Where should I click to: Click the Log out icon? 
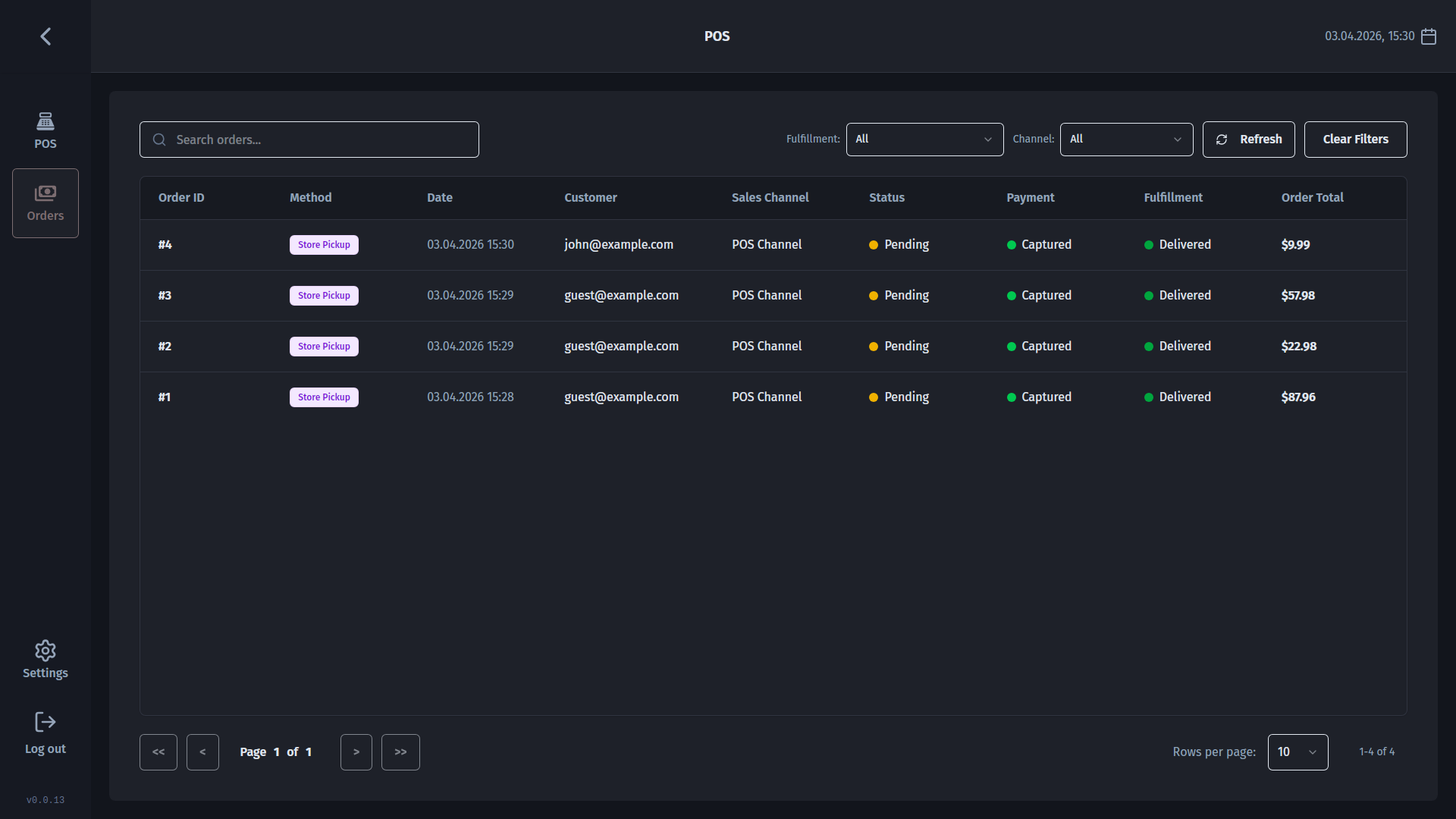[x=45, y=722]
